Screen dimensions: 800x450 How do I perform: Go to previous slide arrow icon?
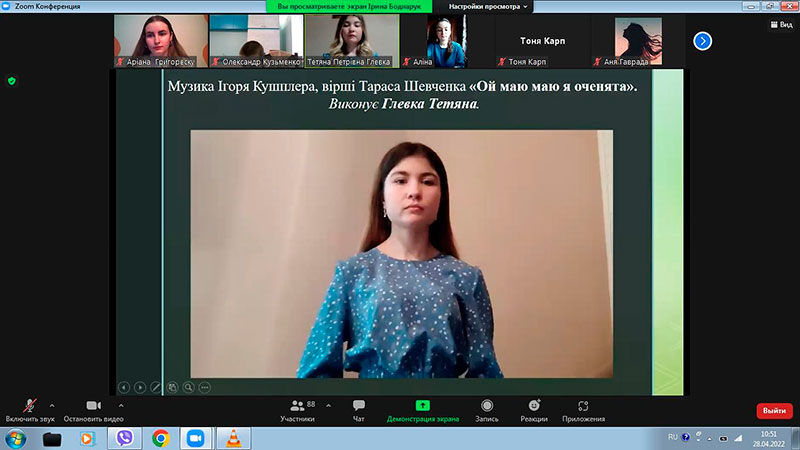click(123, 387)
